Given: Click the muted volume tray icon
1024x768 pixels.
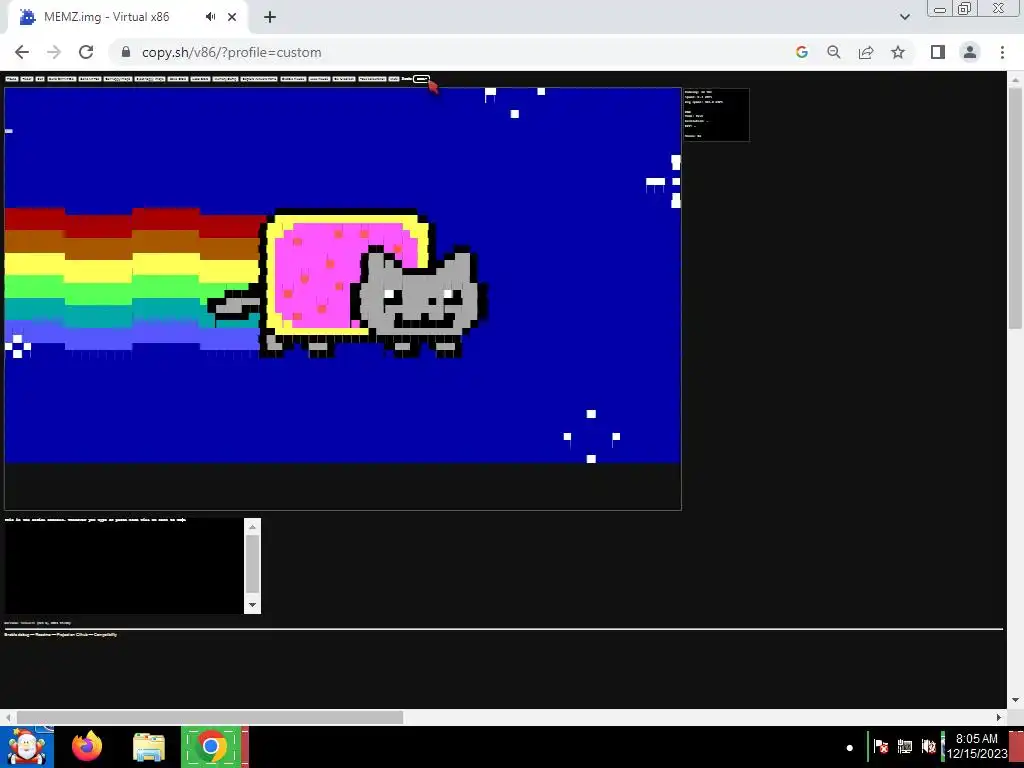Looking at the screenshot, I should pyautogui.click(x=929, y=746).
